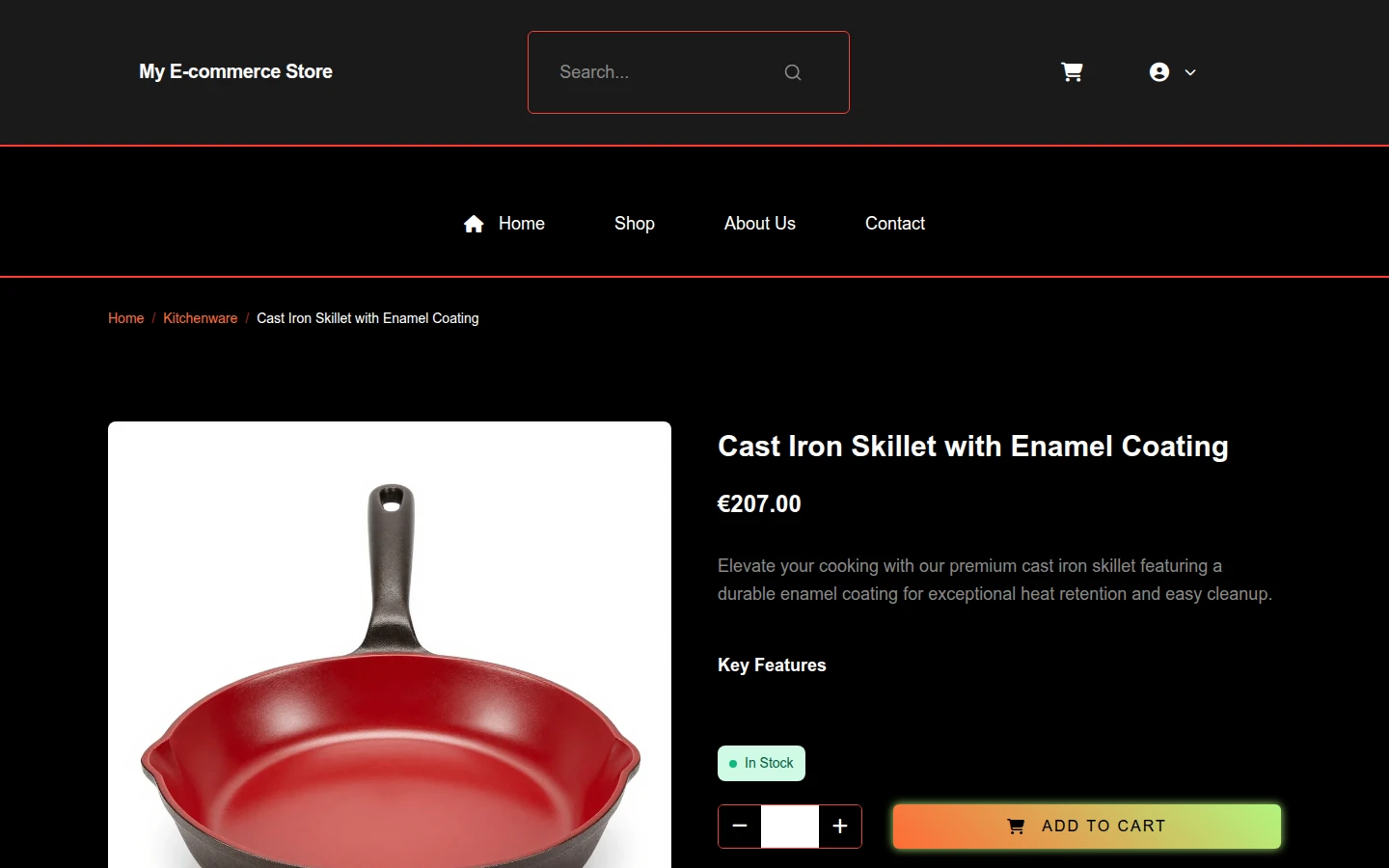Image resolution: width=1389 pixels, height=868 pixels.
Task: Focus the Search input field
Action: [689, 72]
